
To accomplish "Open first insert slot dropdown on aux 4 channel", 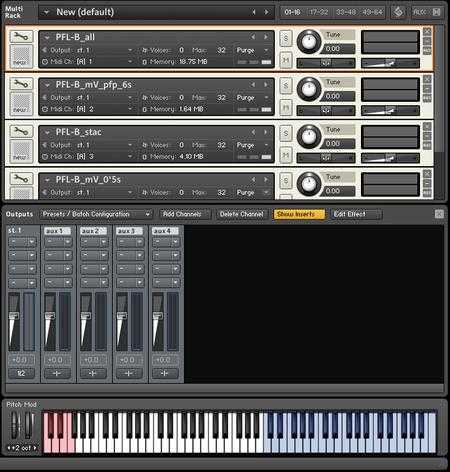I will coord(175,242).
